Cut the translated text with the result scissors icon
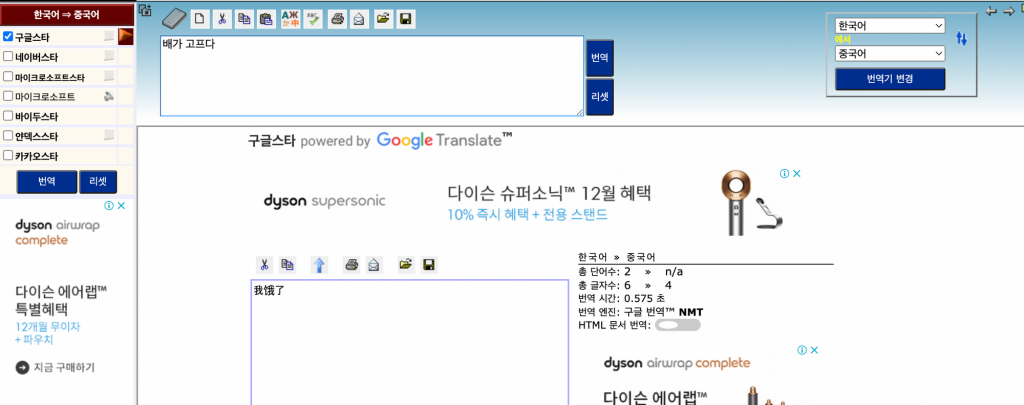Image resolution: width=1024 pixels, height=405 pixels. tap(264, 265)
